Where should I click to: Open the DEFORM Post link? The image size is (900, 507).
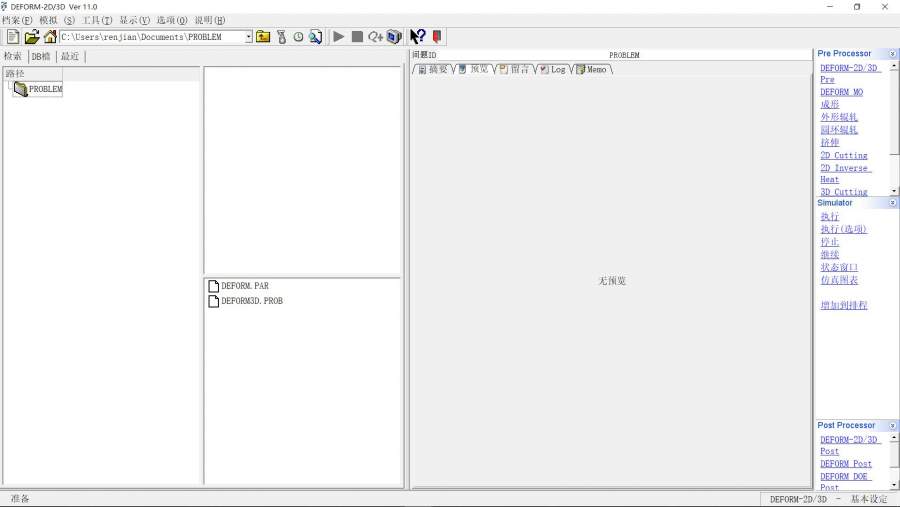point(846,464)
